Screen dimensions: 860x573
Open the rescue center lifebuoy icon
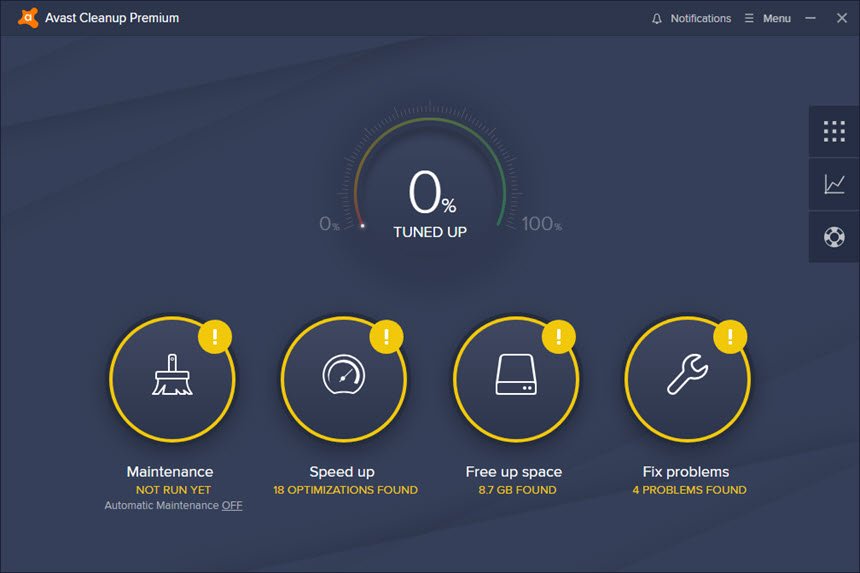click(834, 237)
